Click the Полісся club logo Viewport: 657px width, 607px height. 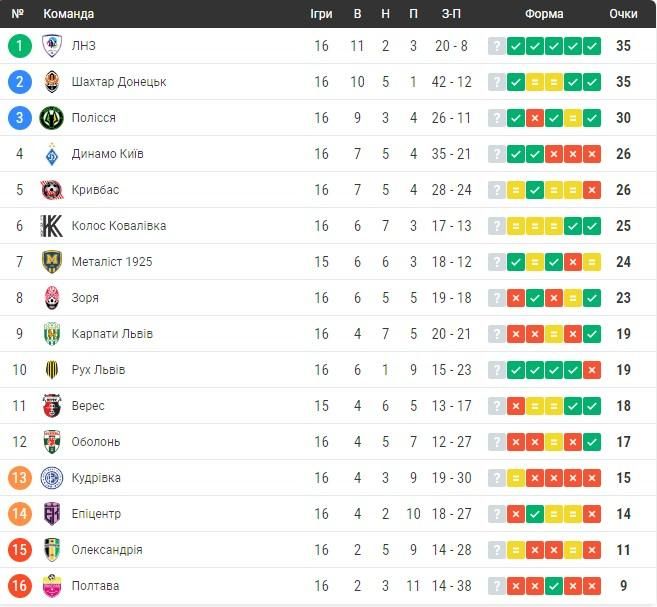[51, 118]
